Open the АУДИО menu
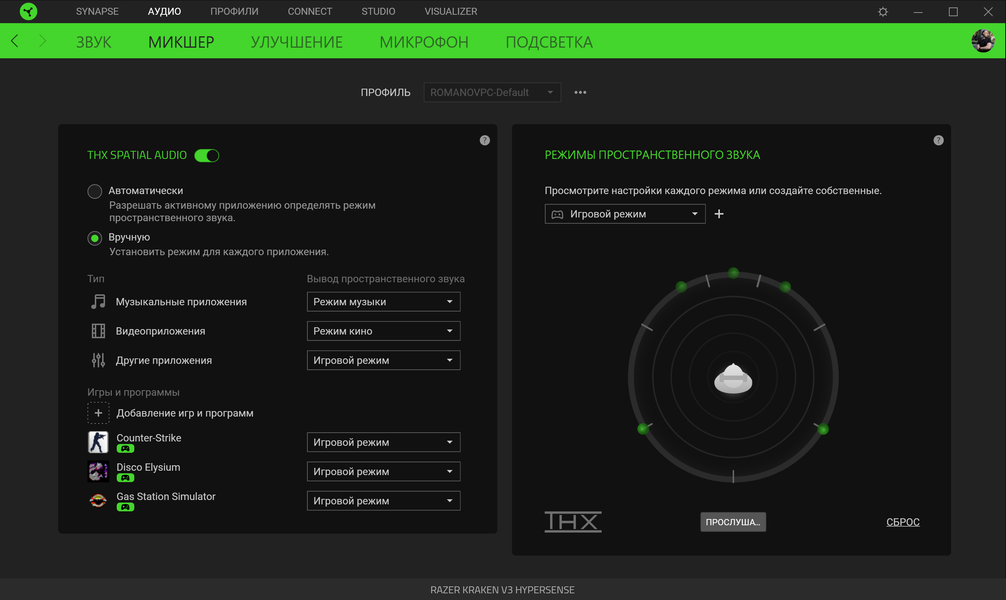1006x600 pixels. 164,12
